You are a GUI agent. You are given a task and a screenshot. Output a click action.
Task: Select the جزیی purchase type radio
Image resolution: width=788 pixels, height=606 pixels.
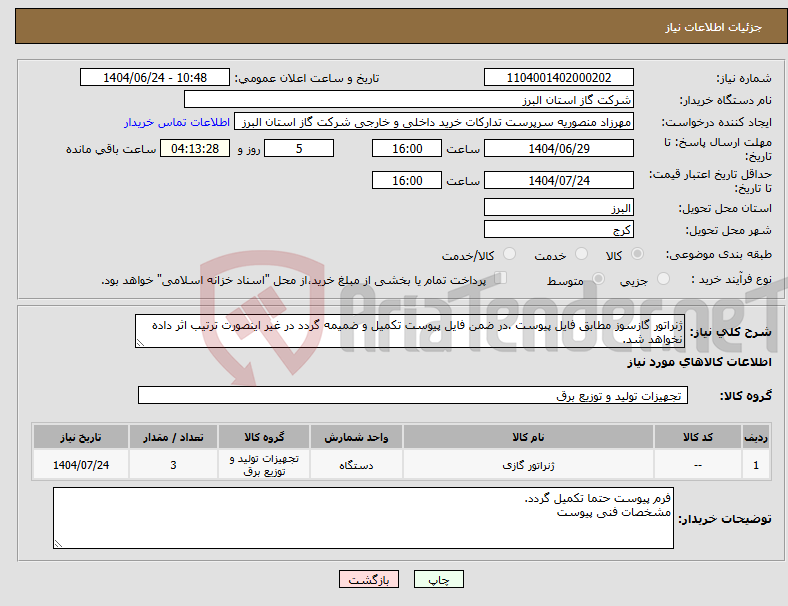pos(663,278)
